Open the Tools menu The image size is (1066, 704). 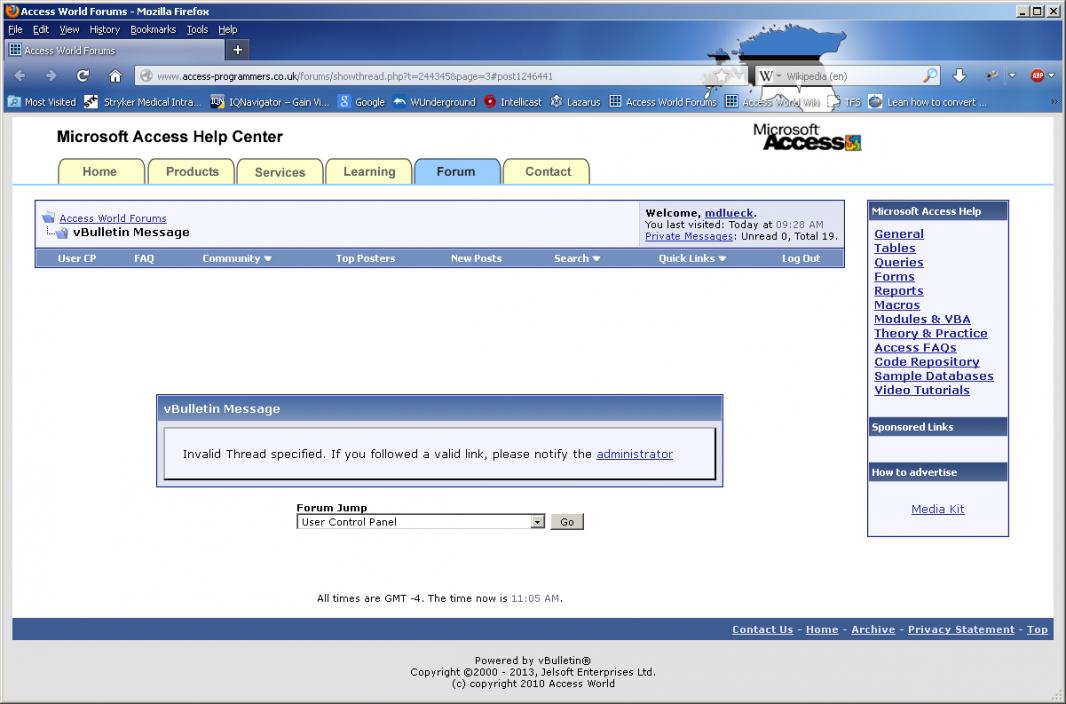(197, 29)
